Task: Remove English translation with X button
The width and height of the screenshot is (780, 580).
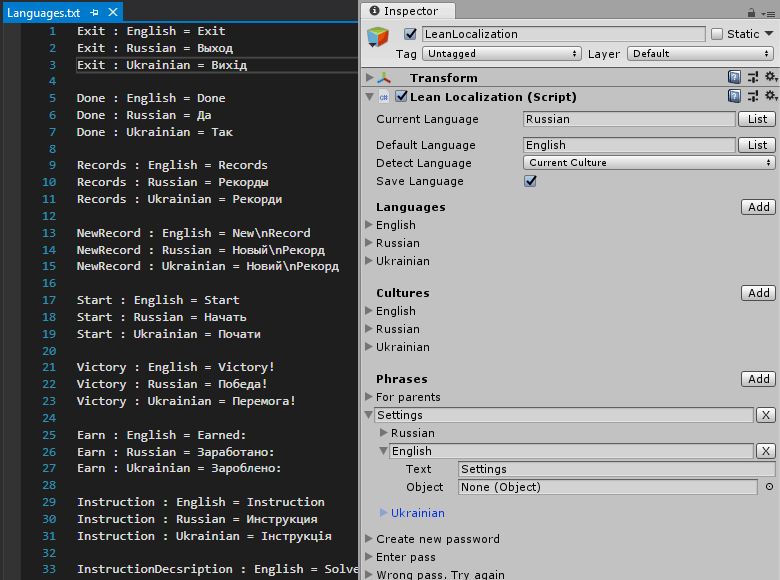Action: (766, 451)
